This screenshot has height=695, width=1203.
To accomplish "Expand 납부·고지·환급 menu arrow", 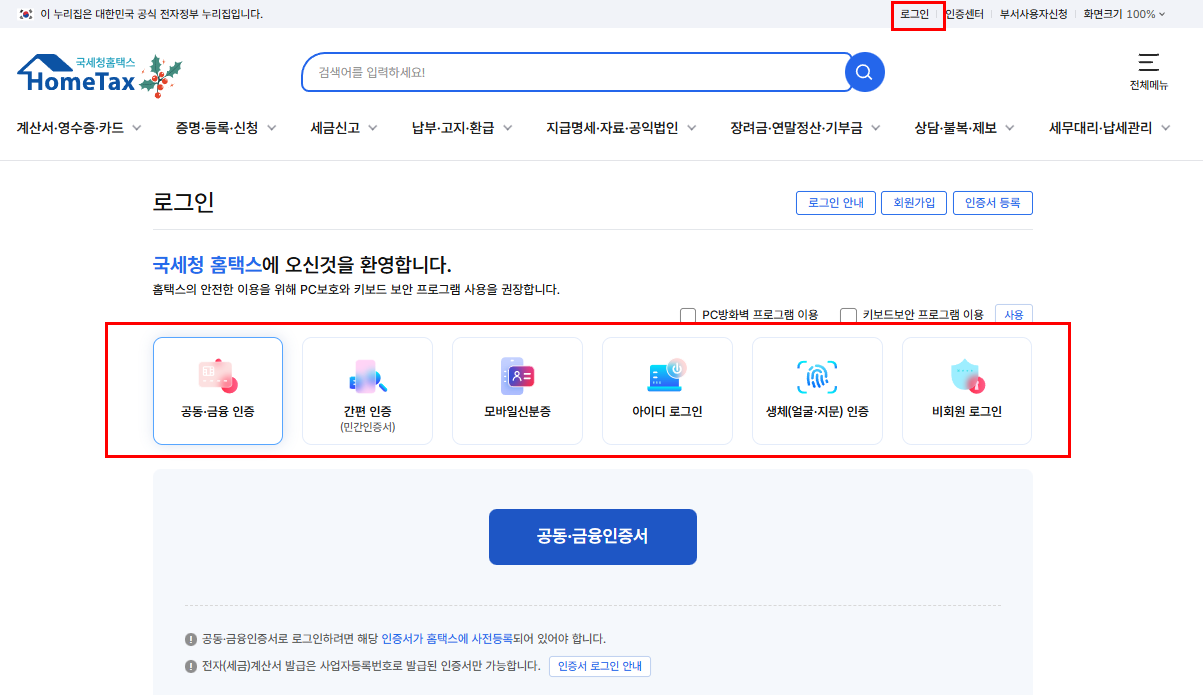I will [x=507, y=128].
